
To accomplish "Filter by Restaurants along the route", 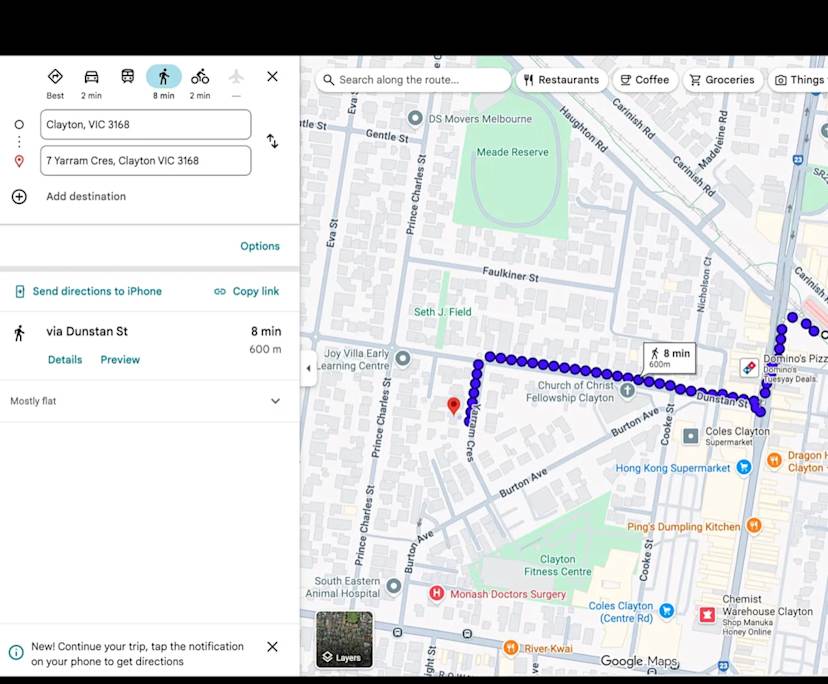I will tap(561, 80).
